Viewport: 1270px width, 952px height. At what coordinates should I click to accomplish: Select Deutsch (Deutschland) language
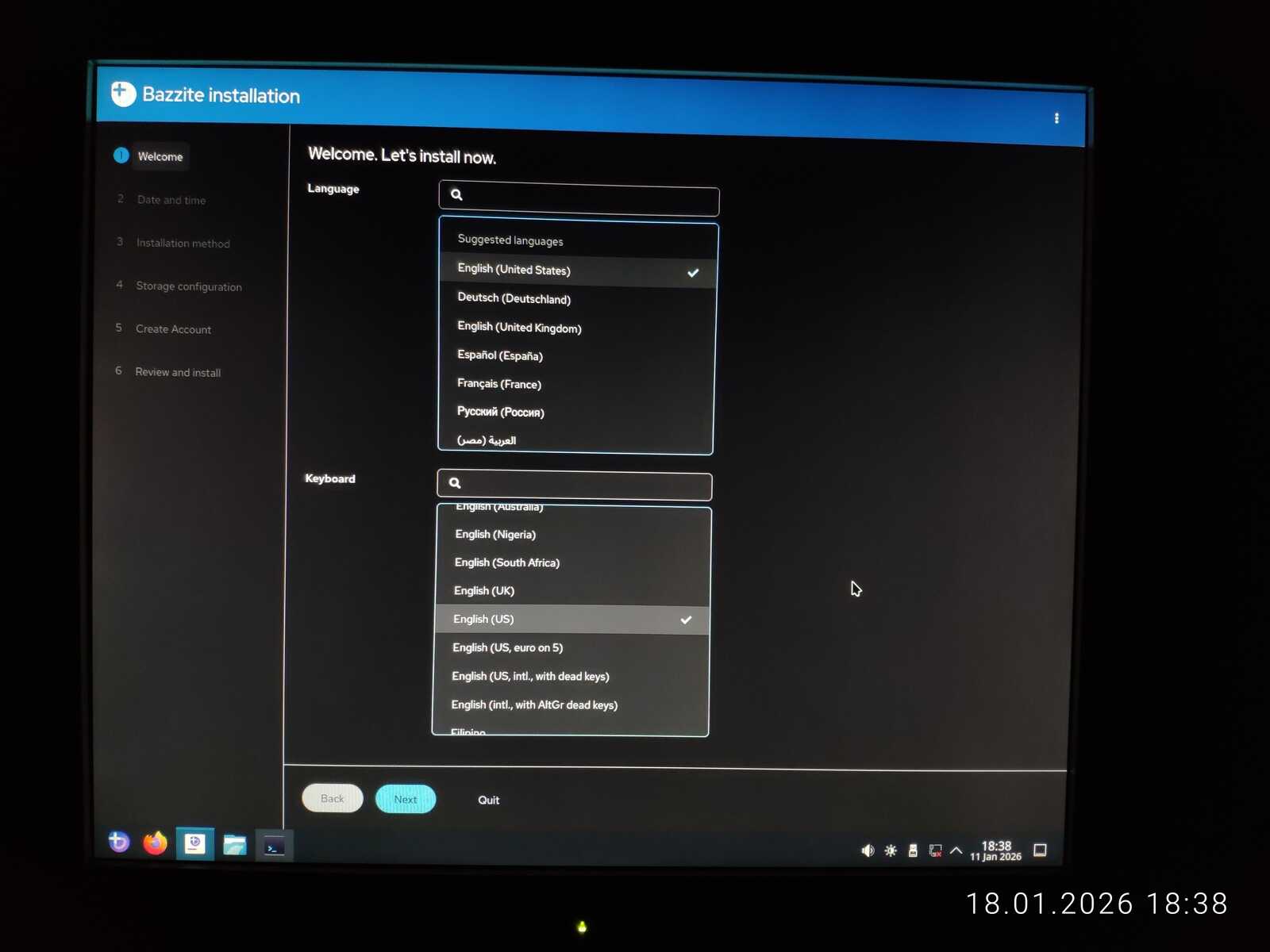click(578, 299)
